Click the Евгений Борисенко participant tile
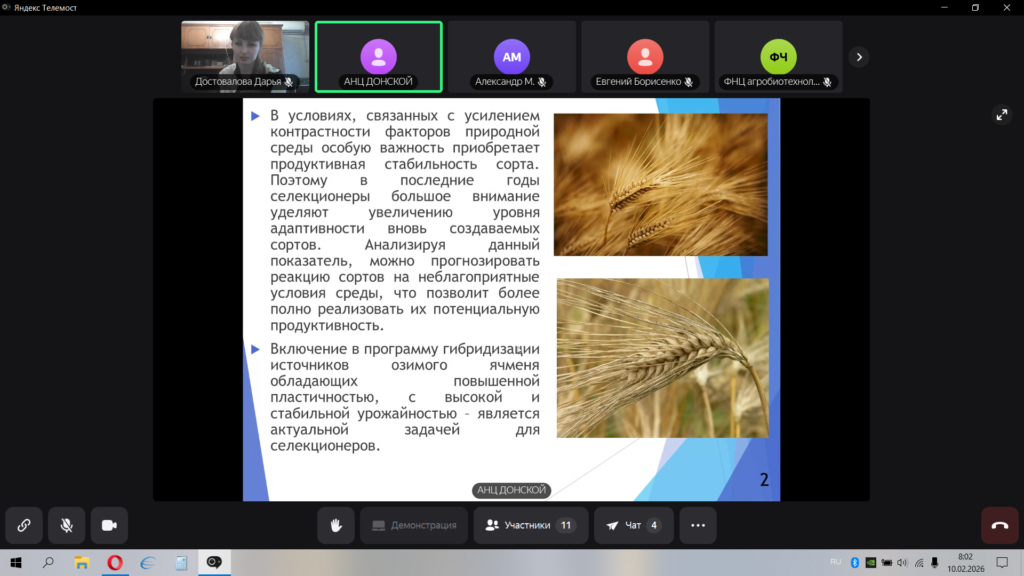 click(x=644, y=57)
